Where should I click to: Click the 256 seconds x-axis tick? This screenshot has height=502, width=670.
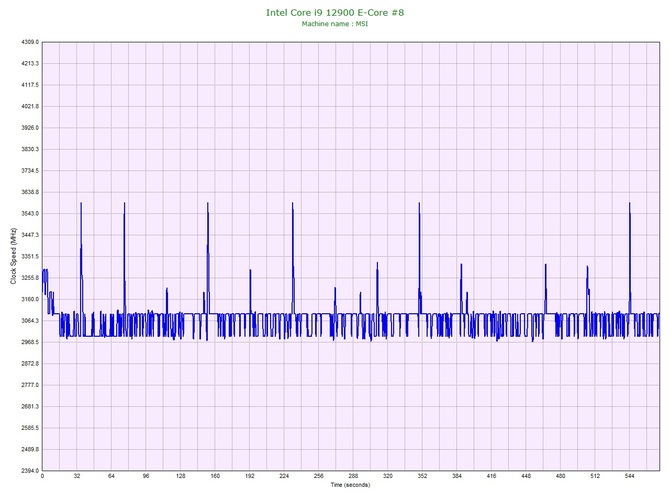click(318, 477)
